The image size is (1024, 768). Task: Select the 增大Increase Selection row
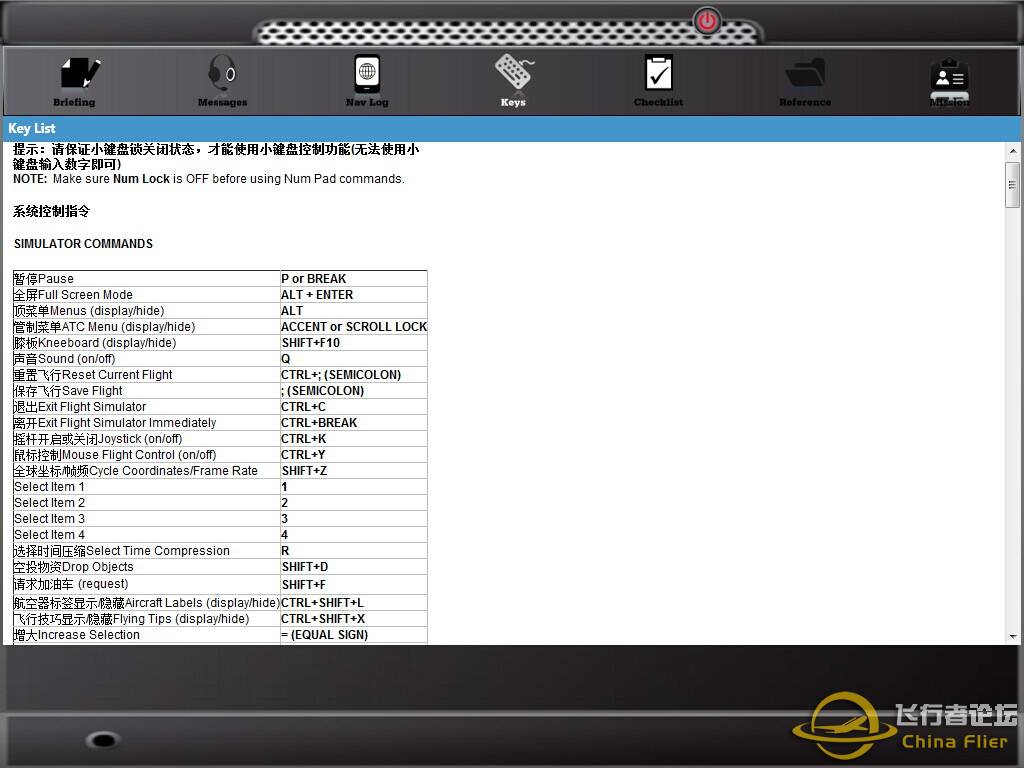click(220, 635)
